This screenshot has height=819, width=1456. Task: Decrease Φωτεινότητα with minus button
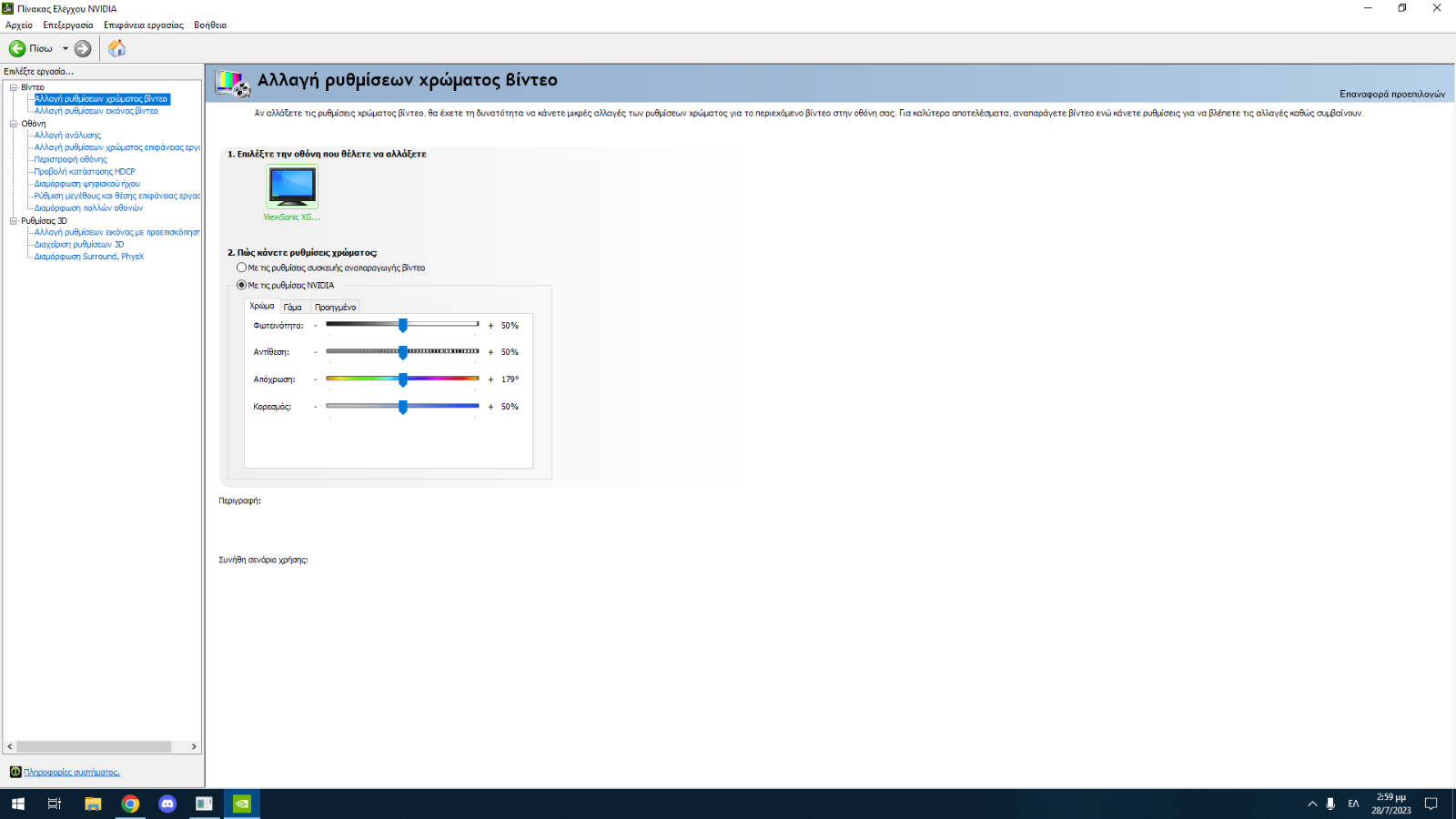tap(316, 326)
